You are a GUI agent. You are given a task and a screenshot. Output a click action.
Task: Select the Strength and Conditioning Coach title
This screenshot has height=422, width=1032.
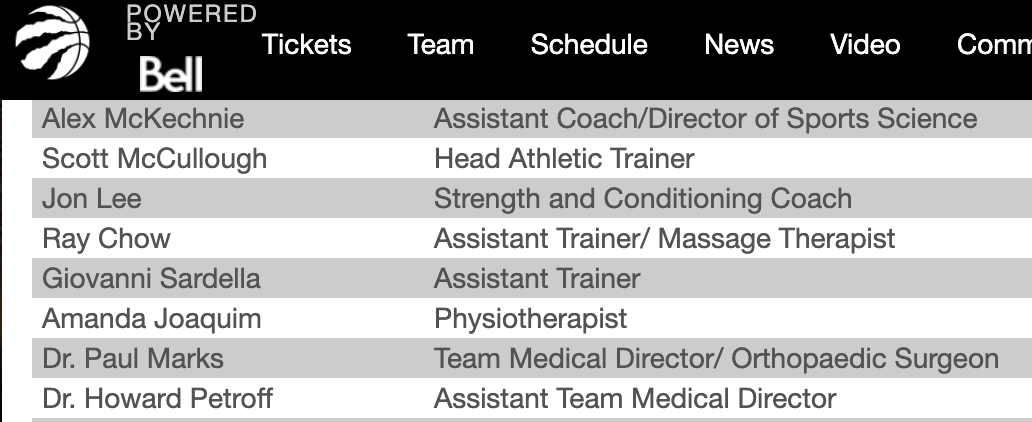pos(643,199)
